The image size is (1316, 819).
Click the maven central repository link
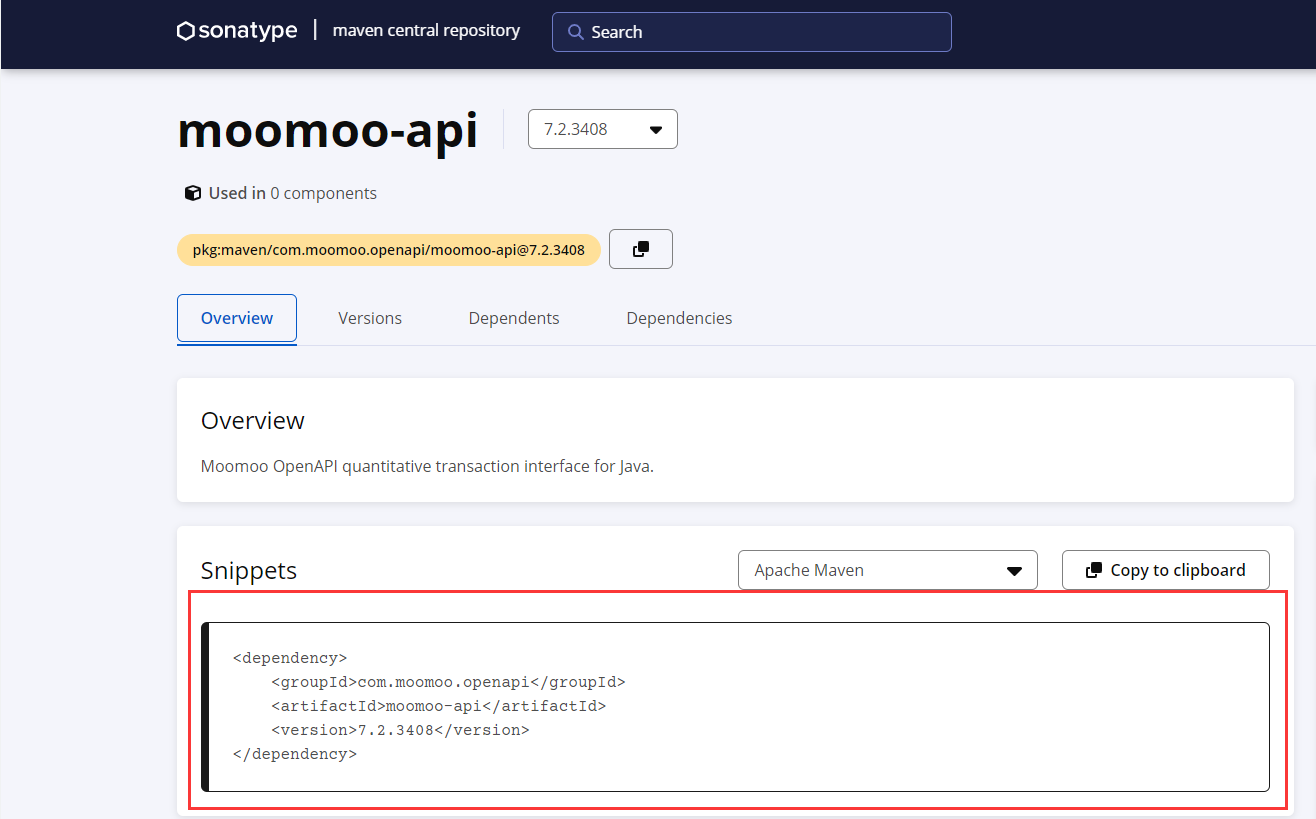click(x=426, y=30)
